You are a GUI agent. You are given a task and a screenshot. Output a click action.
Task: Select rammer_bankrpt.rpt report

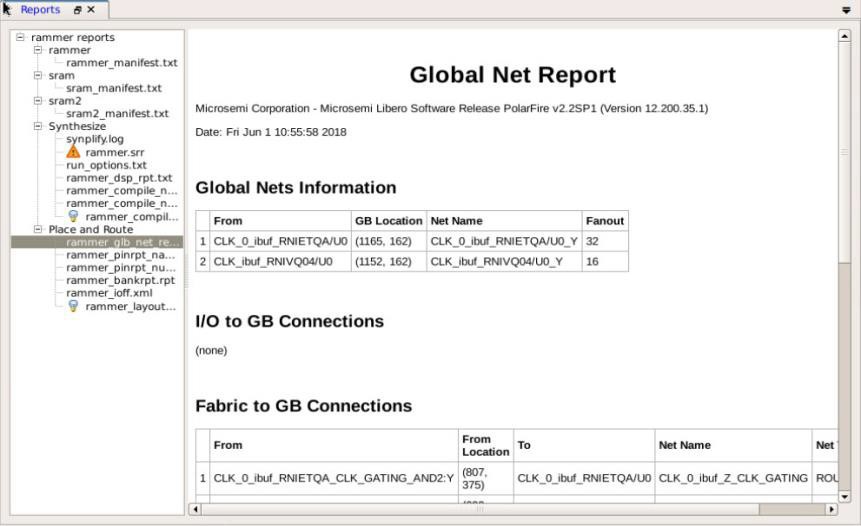click(x=120, y=280)
